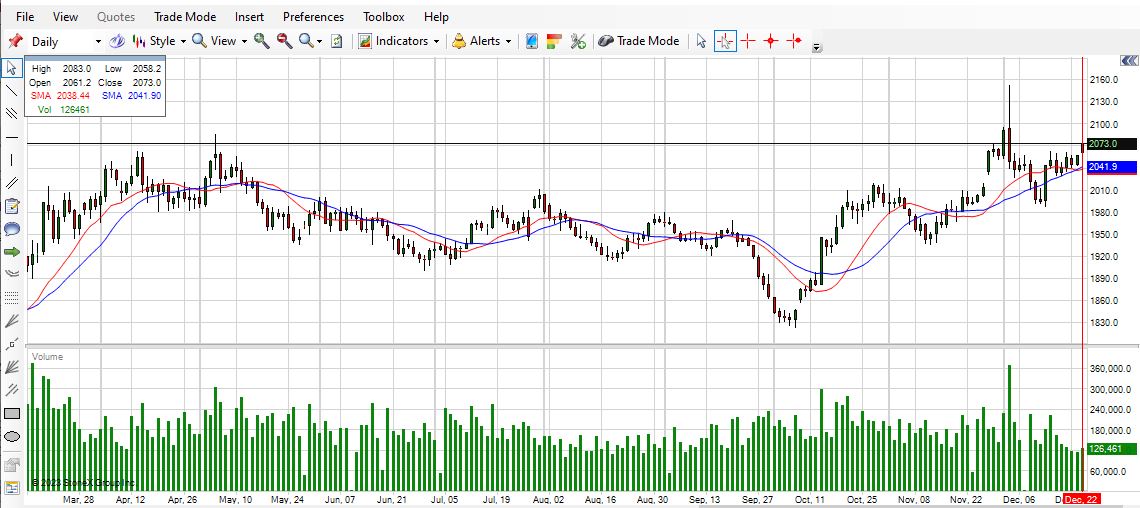Screen dimensions: 1140x508
Task: Click the refresh chart icon
Action: click(x=337, y=41)
